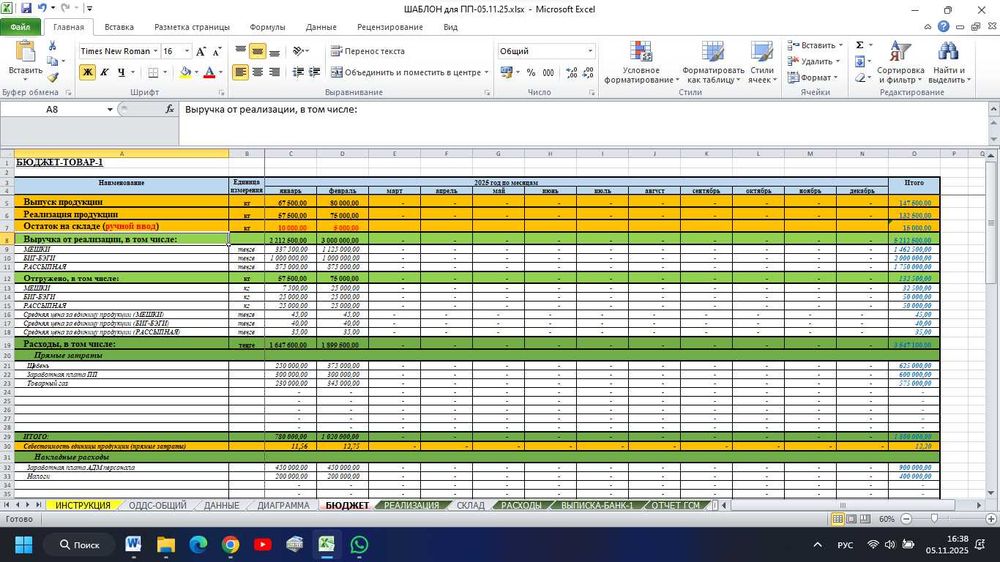Open Font group dialog launcher
This screenshot has width=1000, height=562.
(x=221, y=93)
